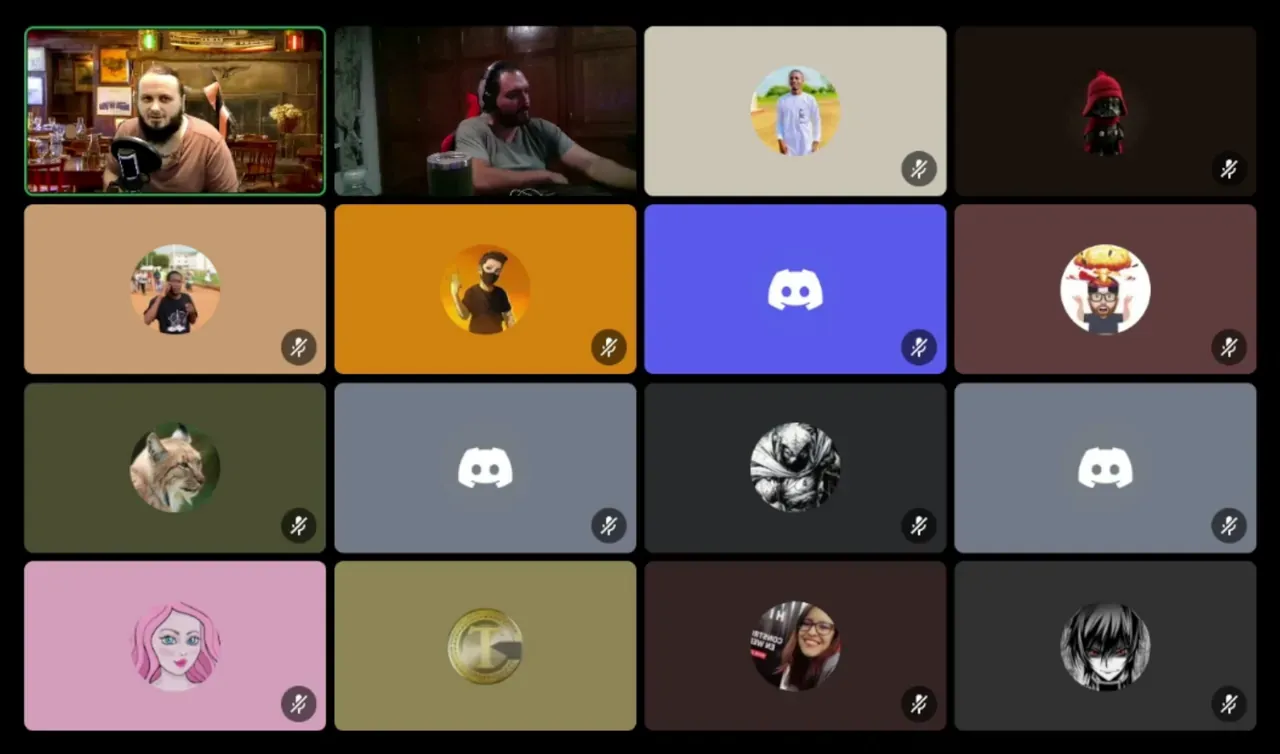The height and width of the screenshot is (754, 1280).
Task: Click muted mic icon on blurple tile
Action: [x=919, y=347]
